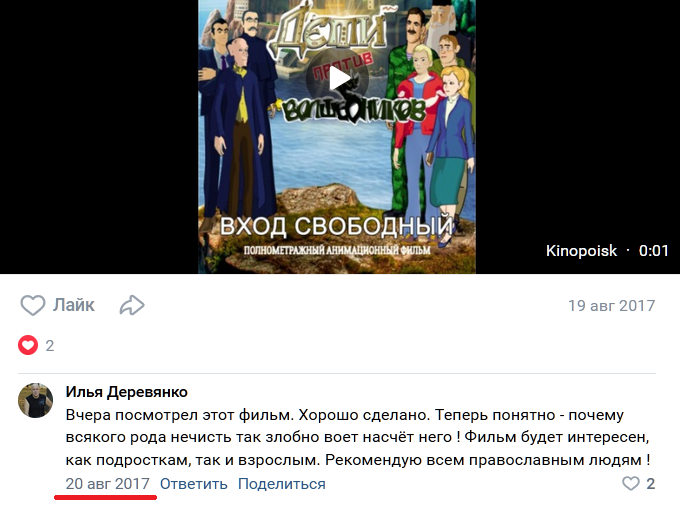Open Илья Деревянко's avatar photo

pos(35,400)
